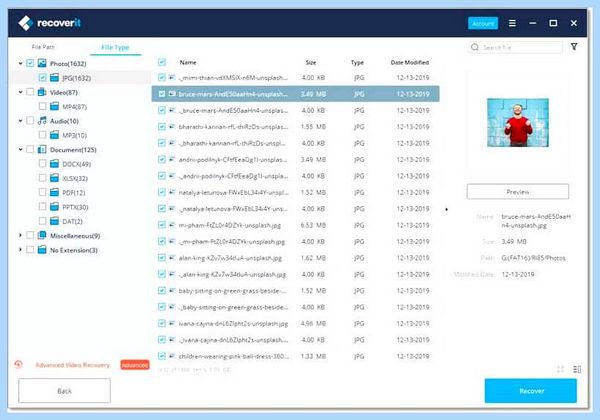Sort by the Name column header
Viewport: 600px width, 420px height.
pyautogui.click(x=188, y=62)
